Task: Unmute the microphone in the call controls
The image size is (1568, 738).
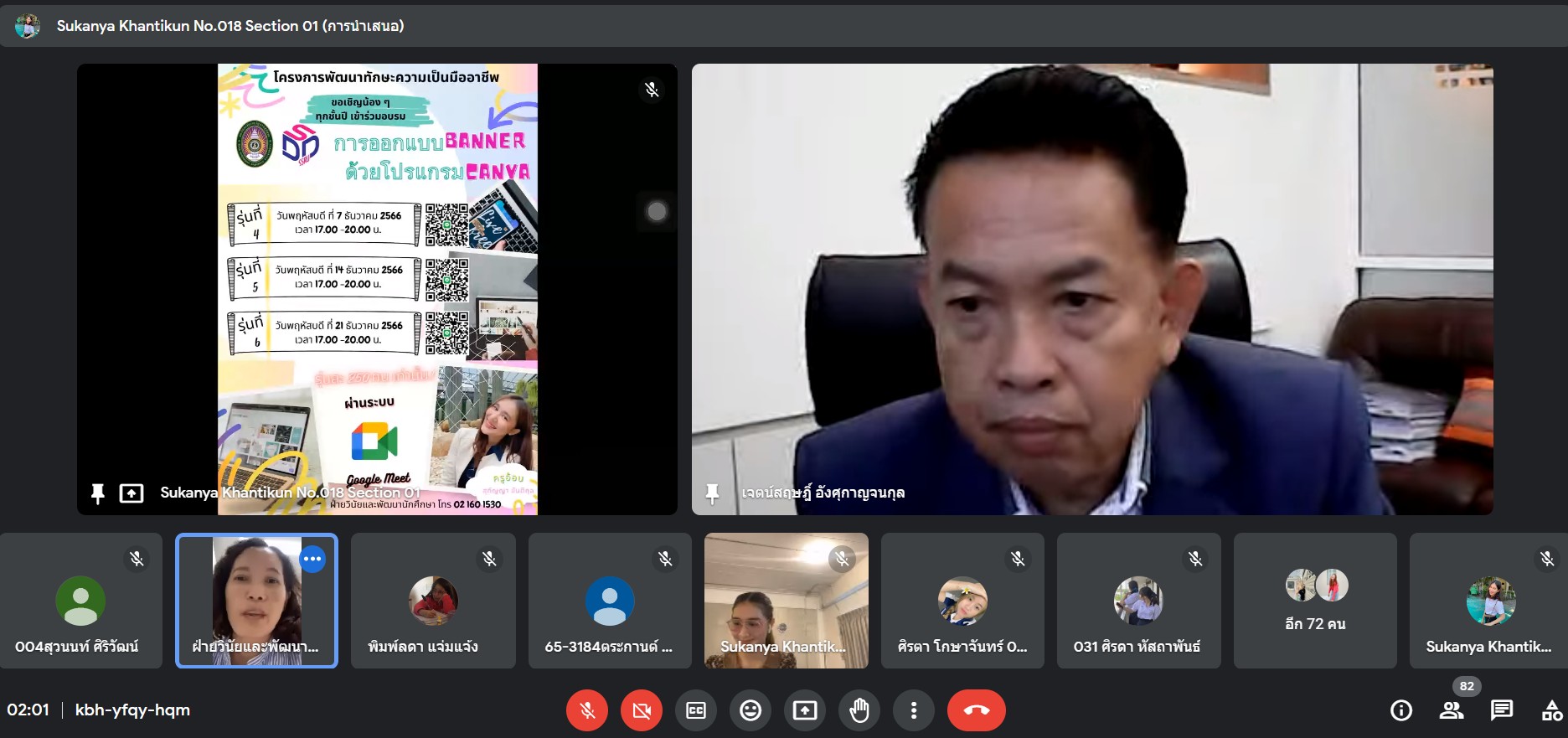Action: point(587,710)
